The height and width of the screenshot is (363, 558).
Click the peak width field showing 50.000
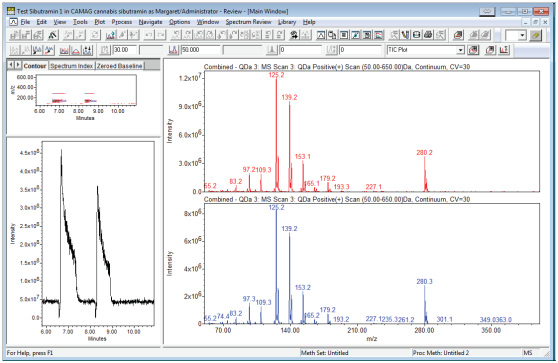tap(201, 50)
